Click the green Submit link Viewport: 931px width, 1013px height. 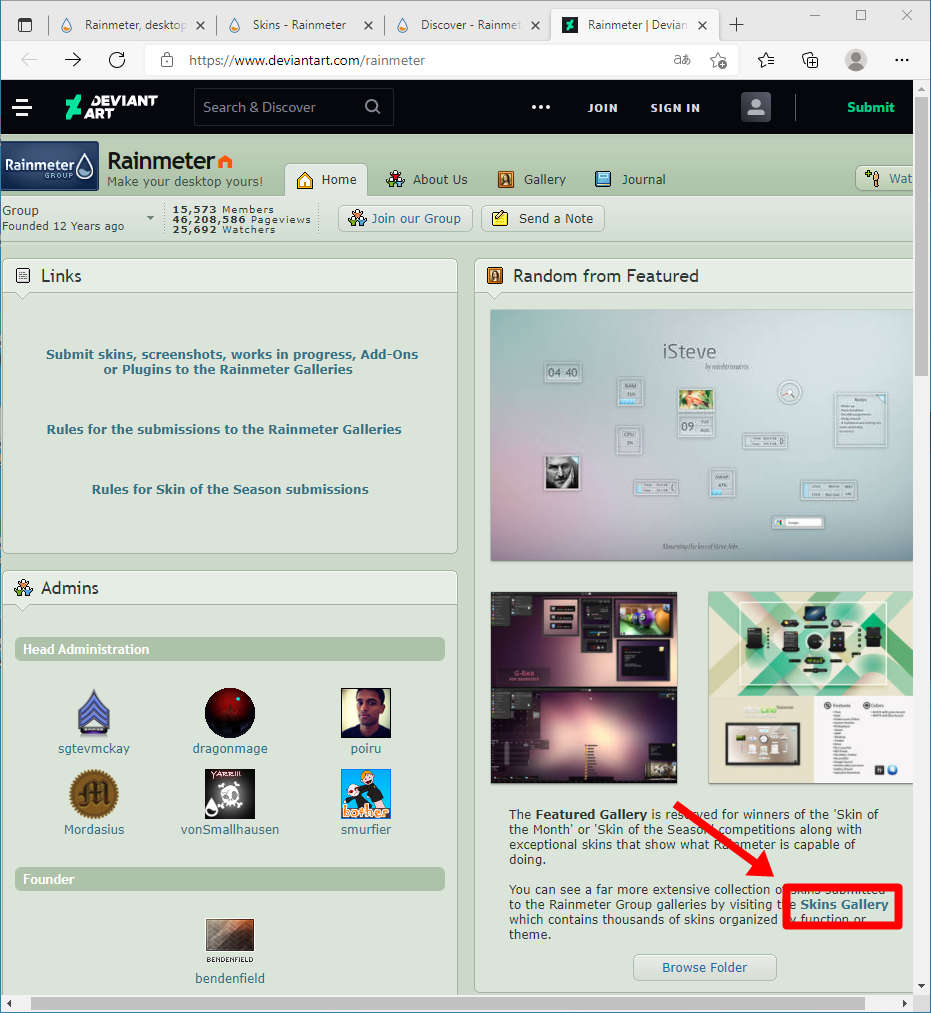pyautogui.click(x=870, y=107)
